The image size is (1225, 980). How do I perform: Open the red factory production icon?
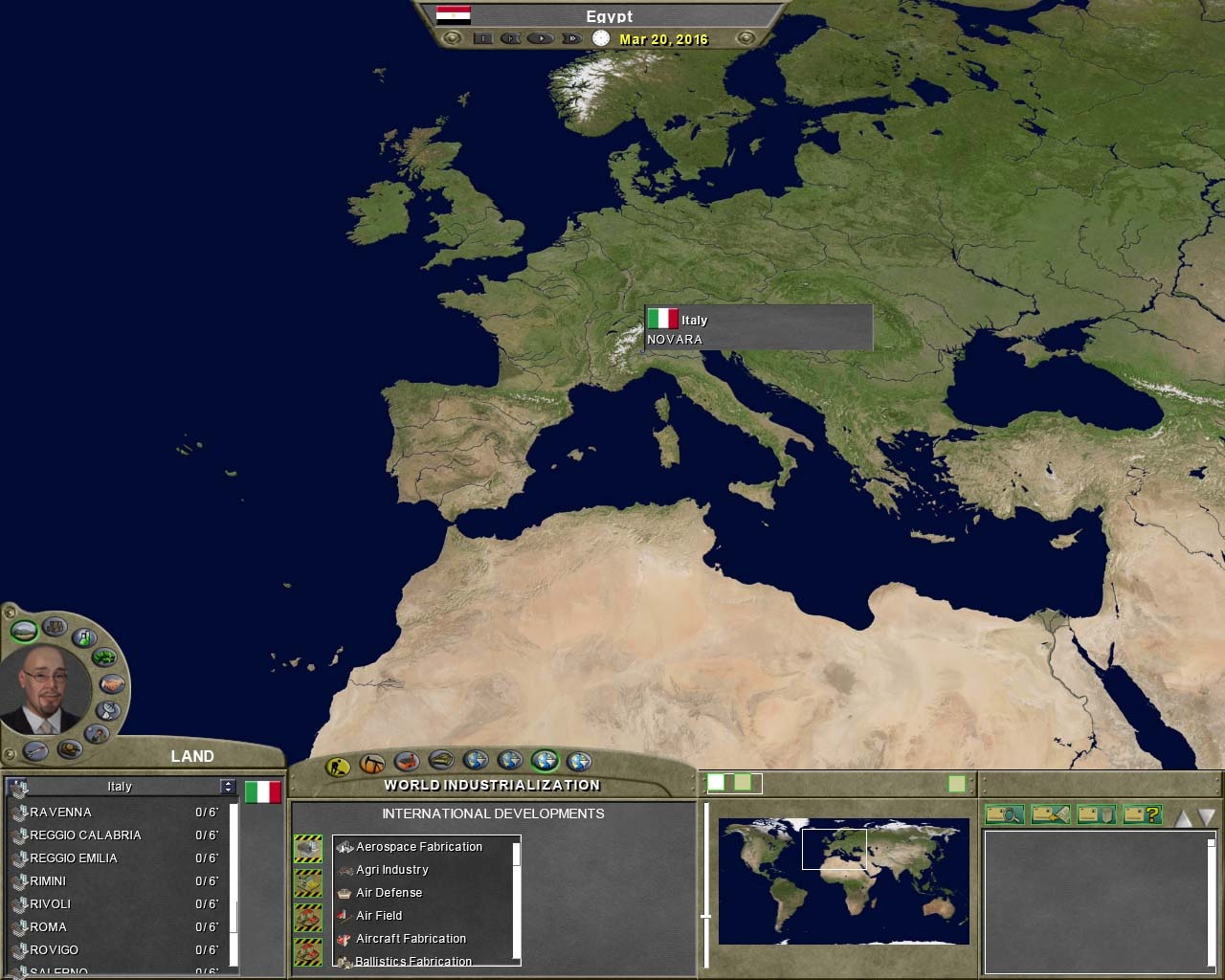[x=407, y=763]
